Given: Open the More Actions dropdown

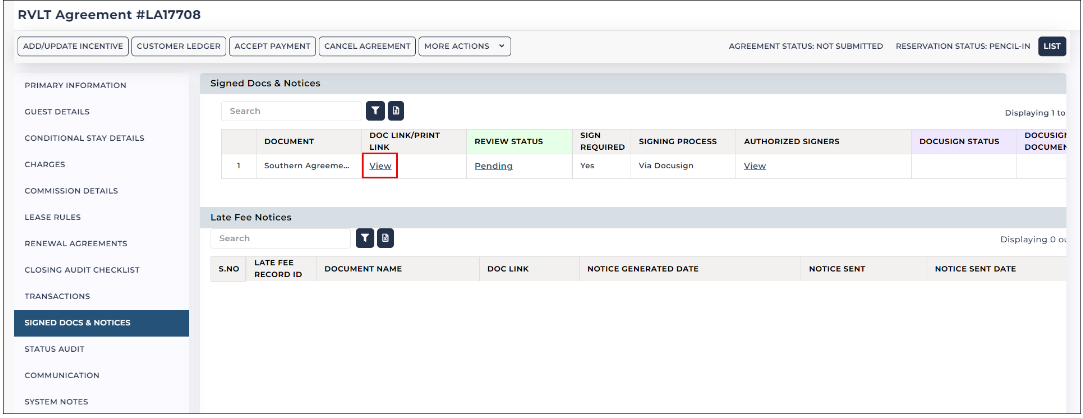Looking at the screenshot, I should (464, 46).
